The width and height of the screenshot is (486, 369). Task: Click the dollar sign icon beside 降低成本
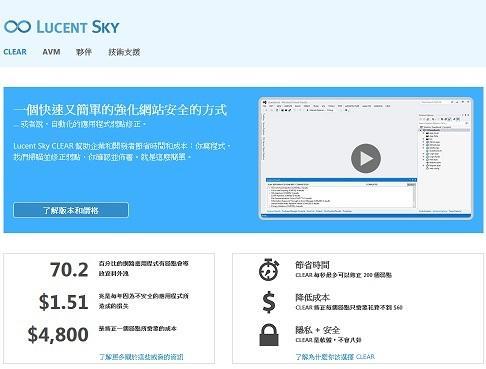pyautogui.click(x=269, y=302)
